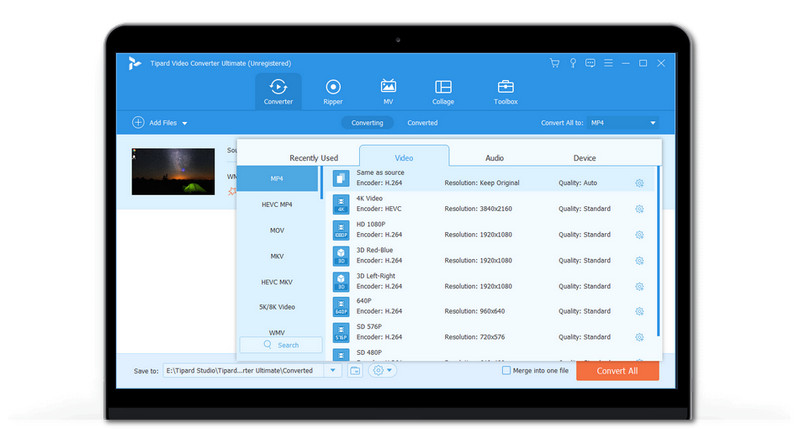
Task: Choose WMV in the format list
Action: [x=278, y=332]
